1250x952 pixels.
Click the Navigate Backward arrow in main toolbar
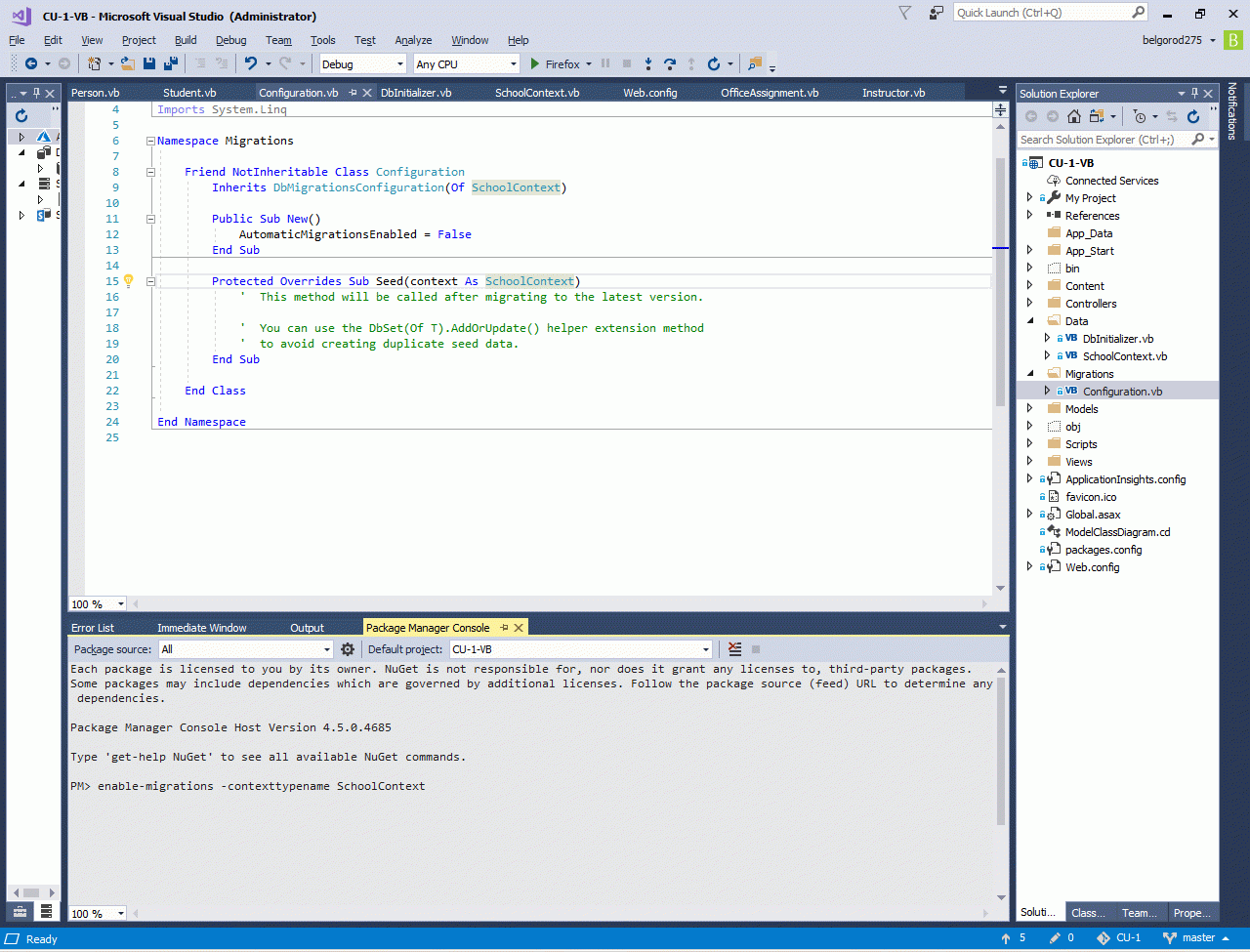pos(31,63)
